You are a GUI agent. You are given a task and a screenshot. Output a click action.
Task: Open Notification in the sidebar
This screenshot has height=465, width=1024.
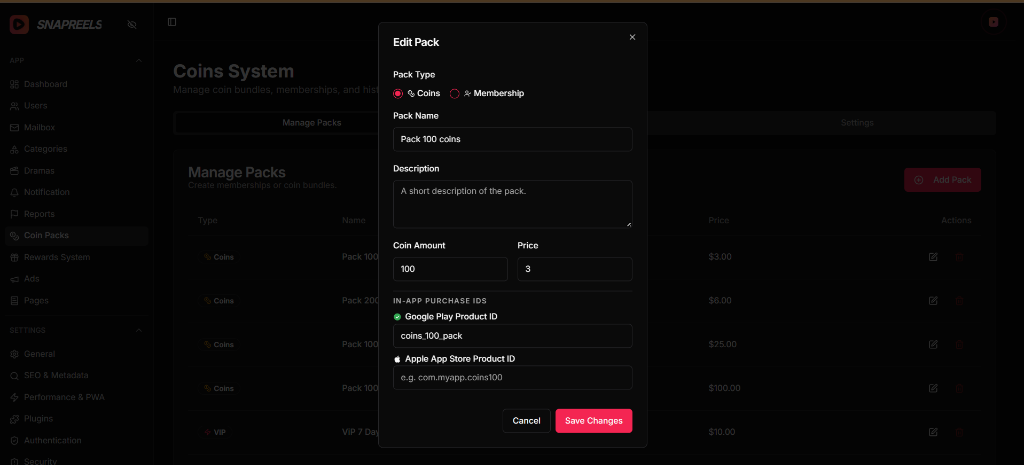(x=76, y=192)
